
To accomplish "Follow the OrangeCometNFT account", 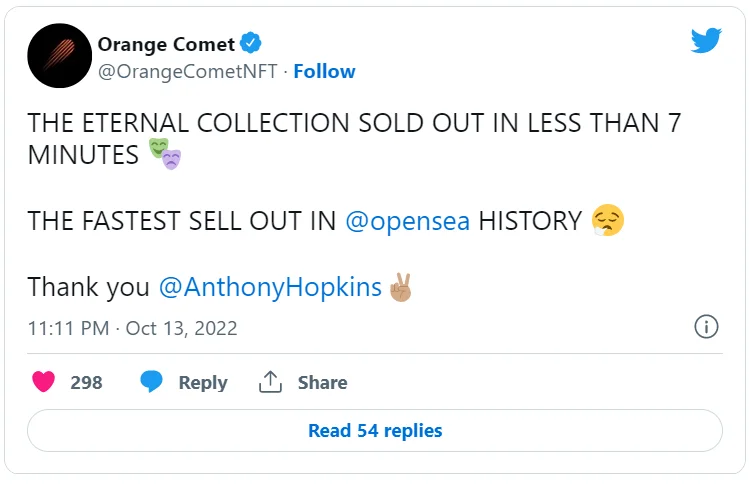I will tap(324, 71).
